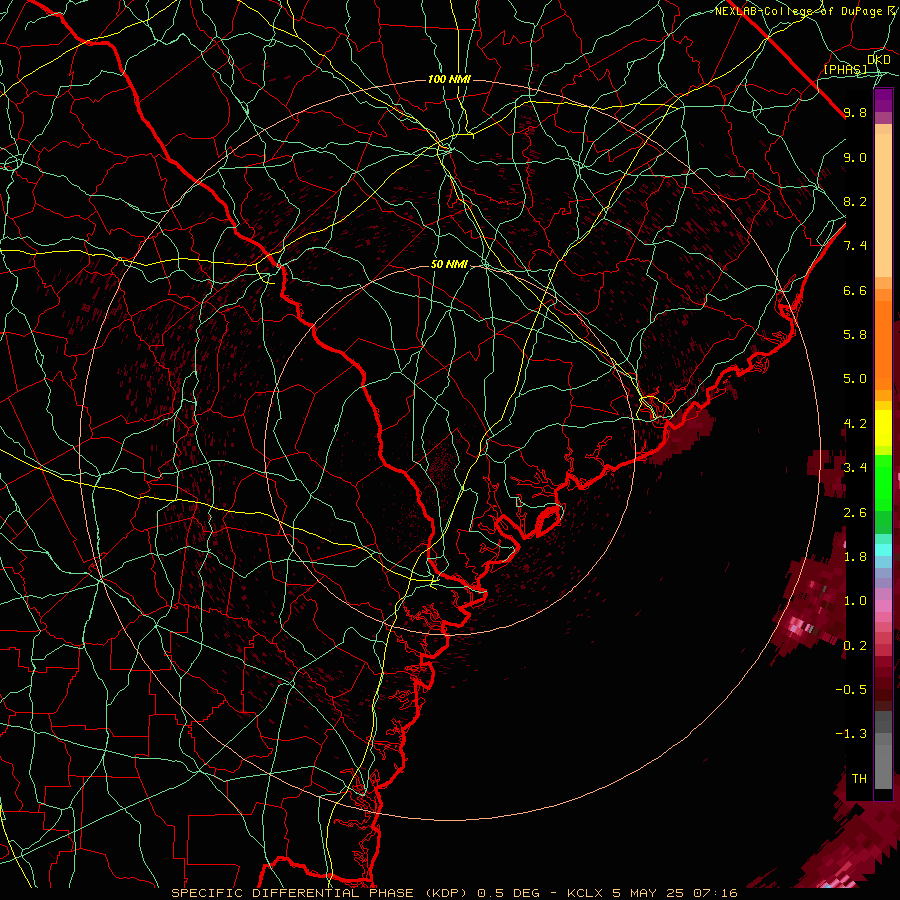This screenshot has height=900, width=900.
Task: Click the cyan segment of the color bar
Action: coord(883,550)
